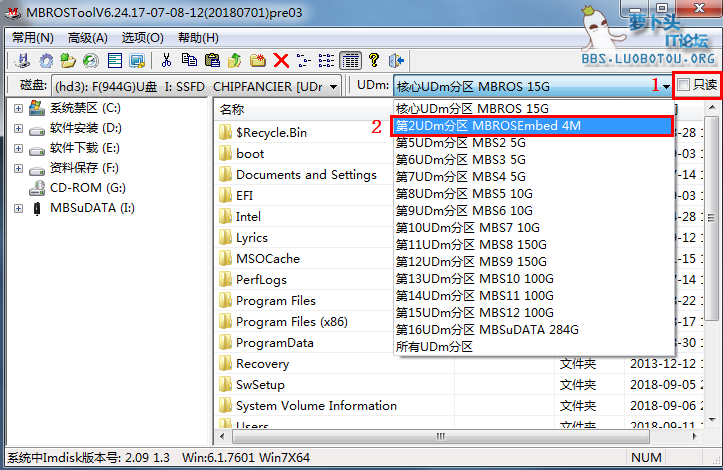Go up one folder level icon
The width and height of the screenshot is (723, 470).
(x=235, y=60)
